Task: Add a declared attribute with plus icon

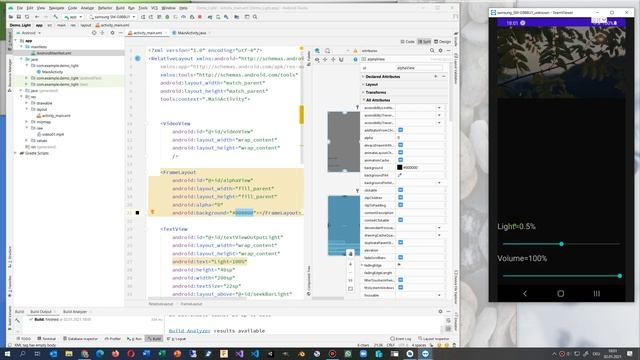Action: click(436, 77)
